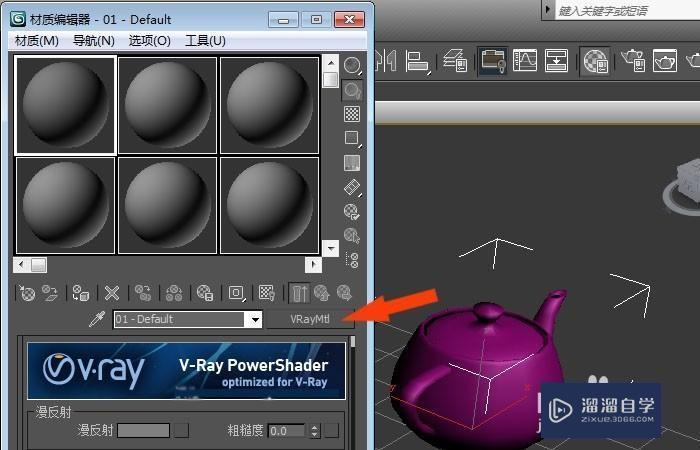Click the Make Material Copy icon

point(143,293)
